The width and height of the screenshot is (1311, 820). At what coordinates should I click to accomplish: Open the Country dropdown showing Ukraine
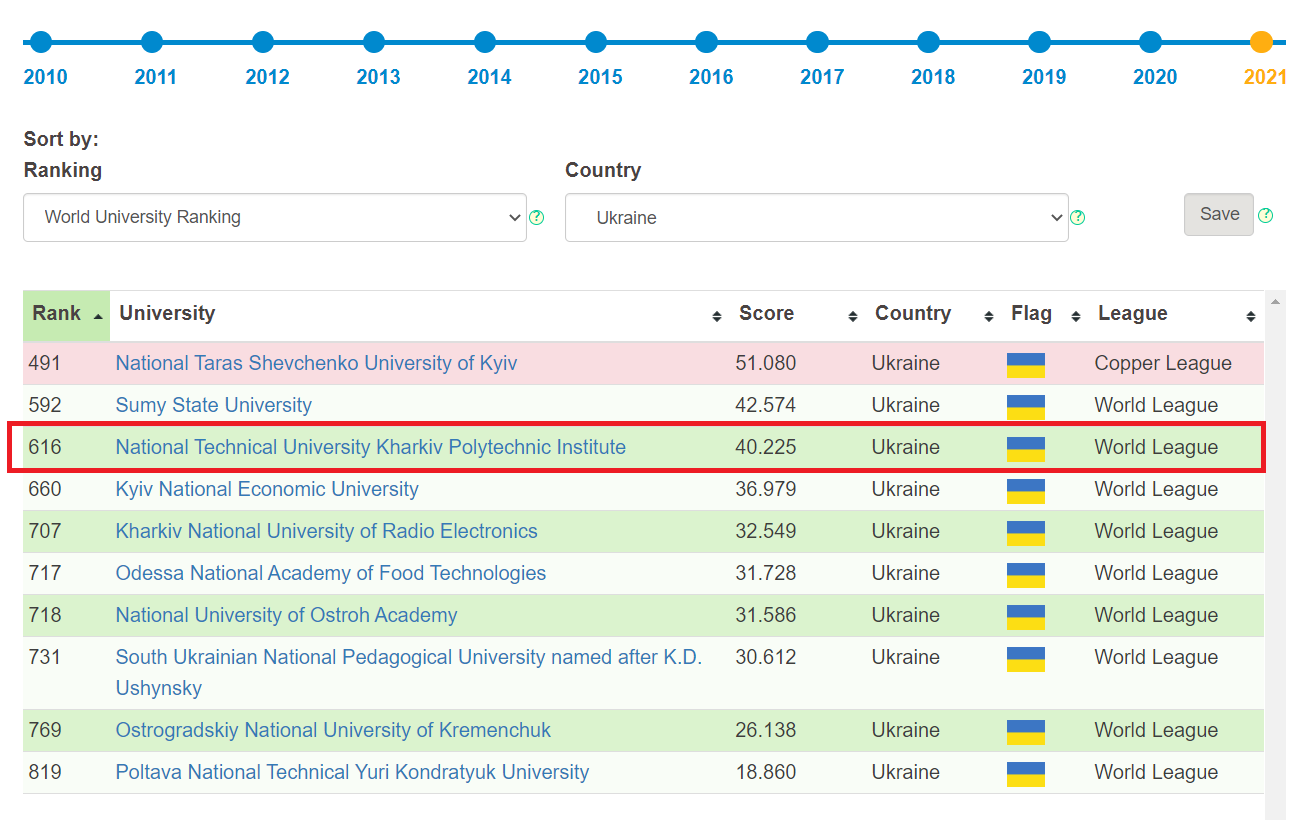[817, 217]
